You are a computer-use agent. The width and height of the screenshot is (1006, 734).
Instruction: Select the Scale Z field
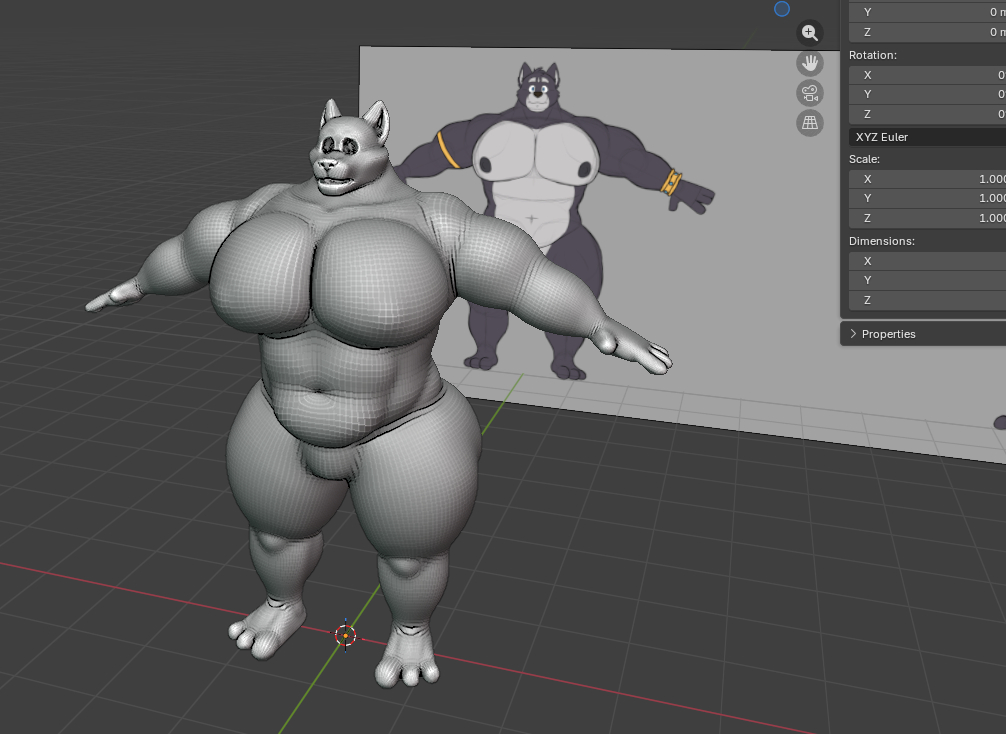(x=926, y=218)
